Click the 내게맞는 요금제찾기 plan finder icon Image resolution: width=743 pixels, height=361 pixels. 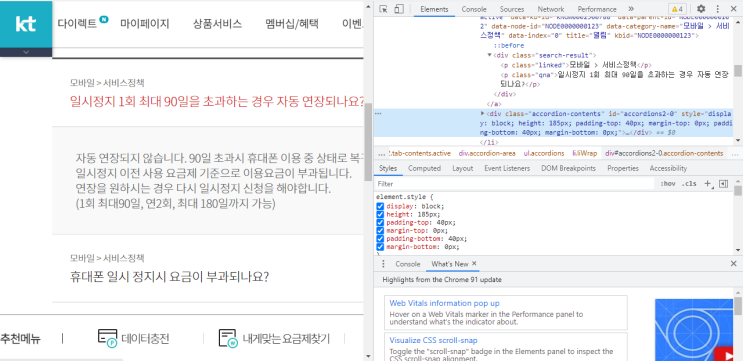click(227, 338)
